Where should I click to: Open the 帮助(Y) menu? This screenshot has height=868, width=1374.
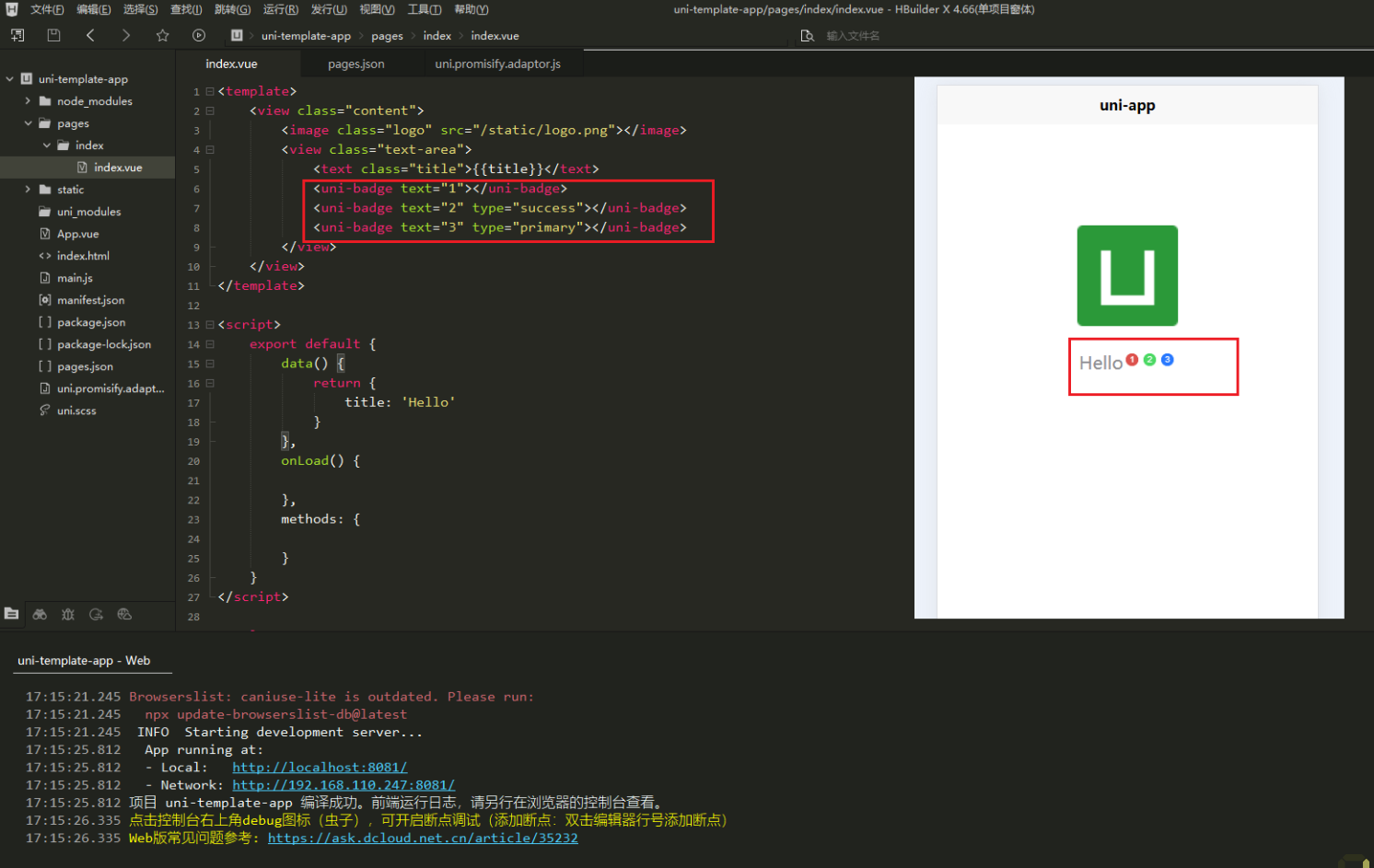[x=472, y=9]
